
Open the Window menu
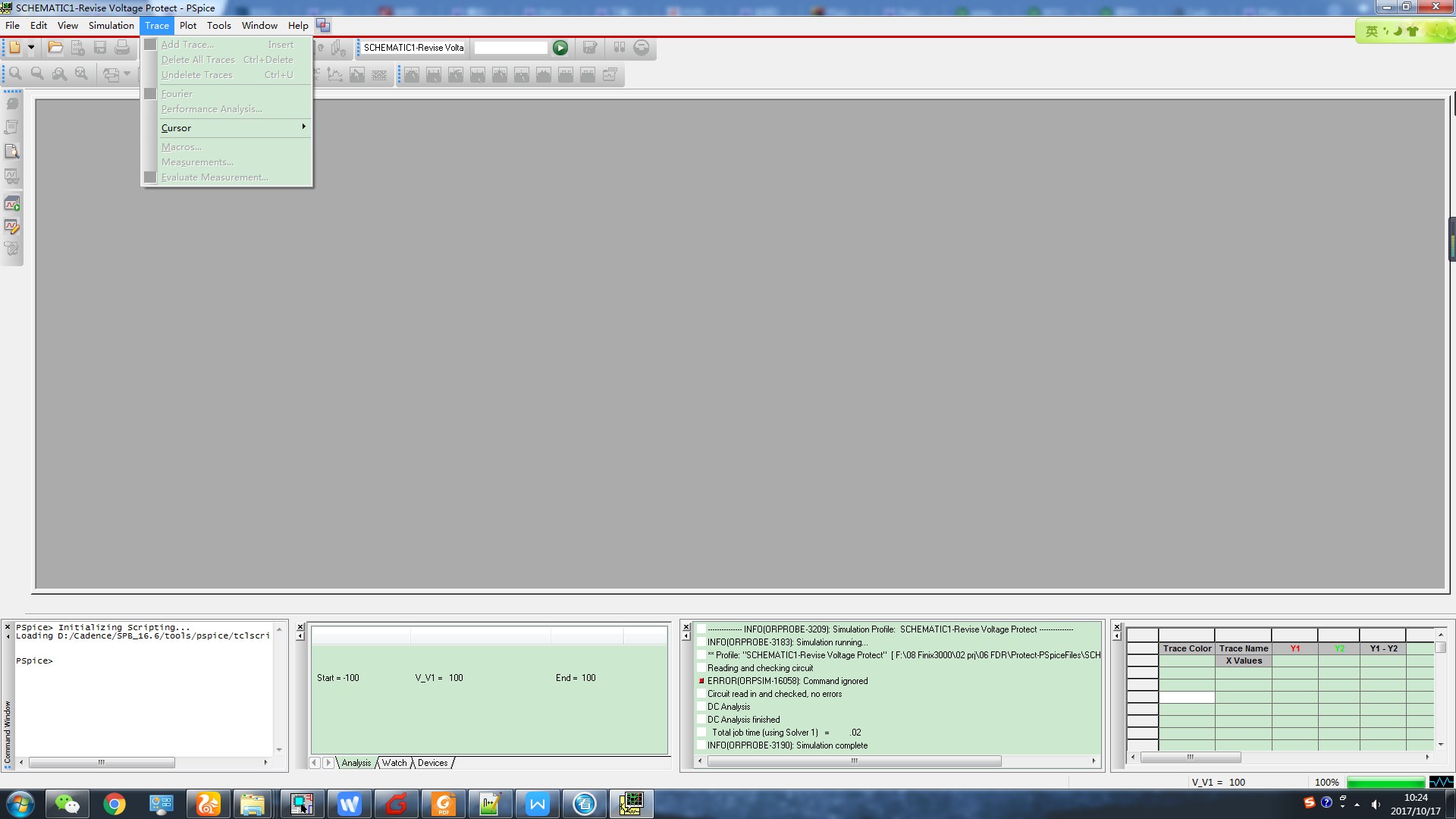(x=259, y=25)
